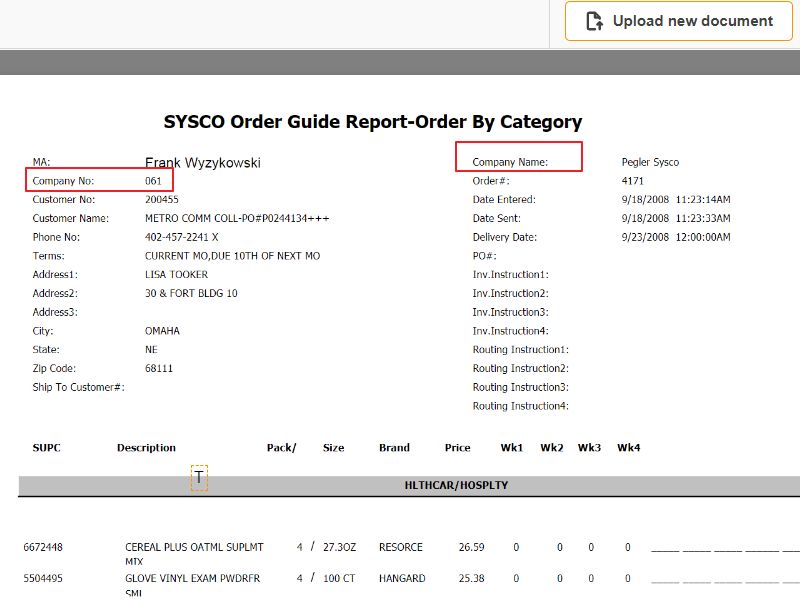Screen dimensions: 800x600
Task: Select the customer name METRO COMM COLL-PO#P0244134+++
Action: pyautogui.click(x=237, y=218)
